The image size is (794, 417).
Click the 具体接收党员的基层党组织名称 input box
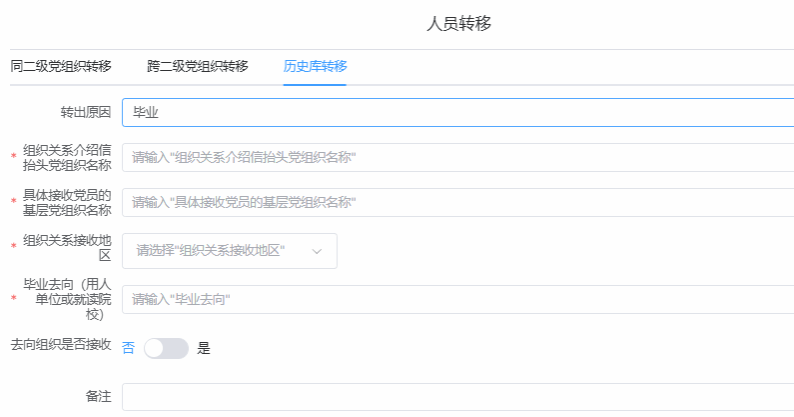point(457,203)
